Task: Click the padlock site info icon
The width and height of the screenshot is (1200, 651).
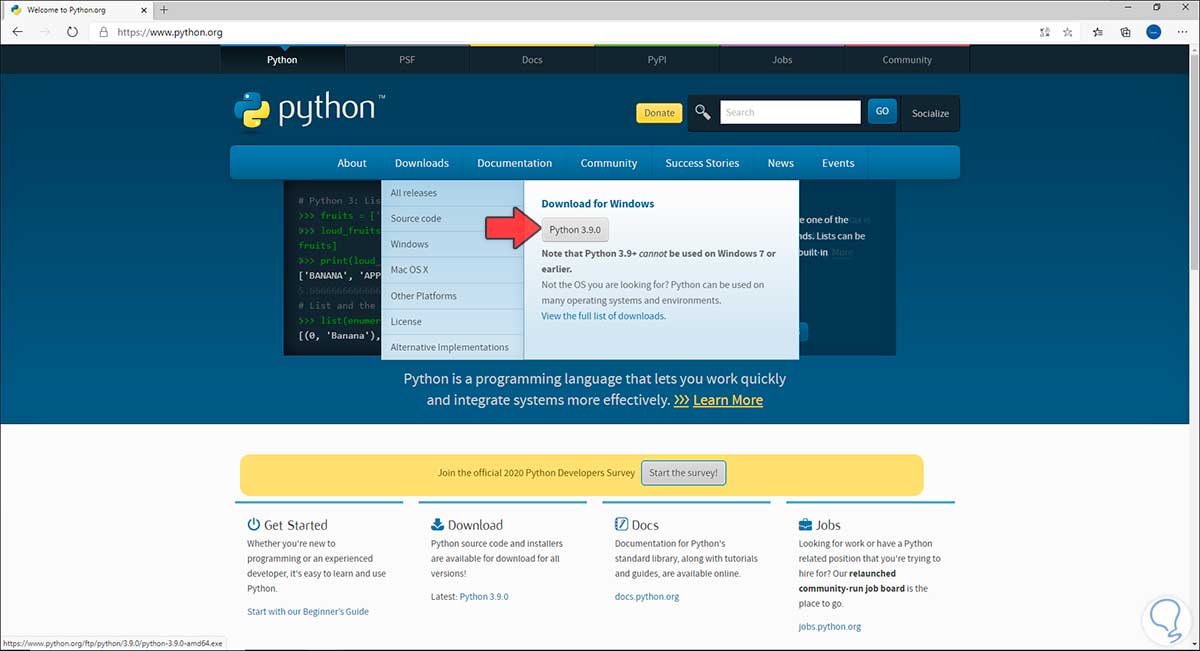Action: click(103, 32)
